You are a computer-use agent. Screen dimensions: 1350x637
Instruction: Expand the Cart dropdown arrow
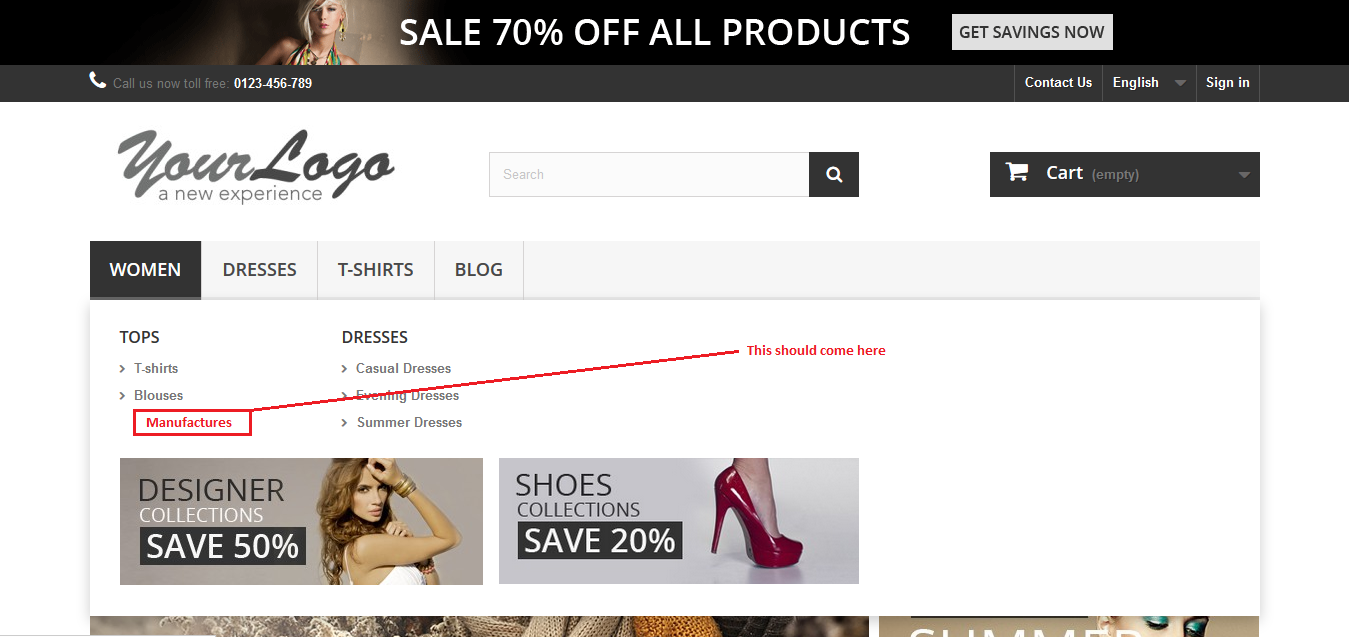pos(1244,175)
